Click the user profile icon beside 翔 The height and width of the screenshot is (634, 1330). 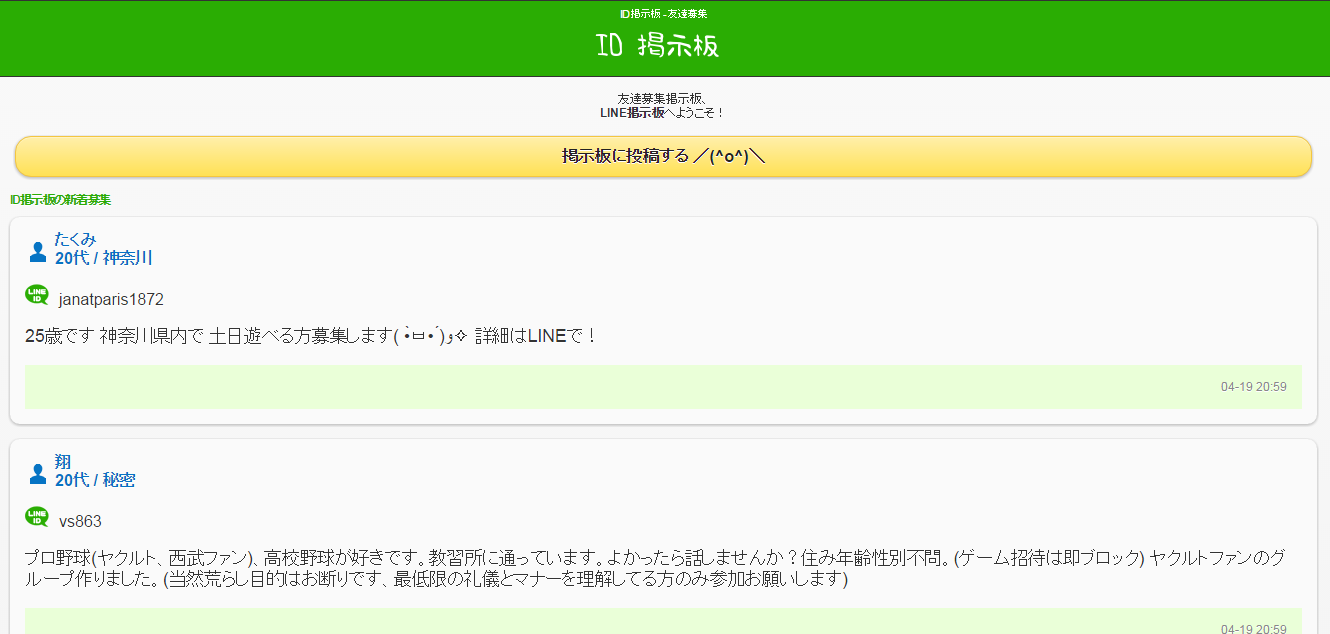(x=38, y=473)
